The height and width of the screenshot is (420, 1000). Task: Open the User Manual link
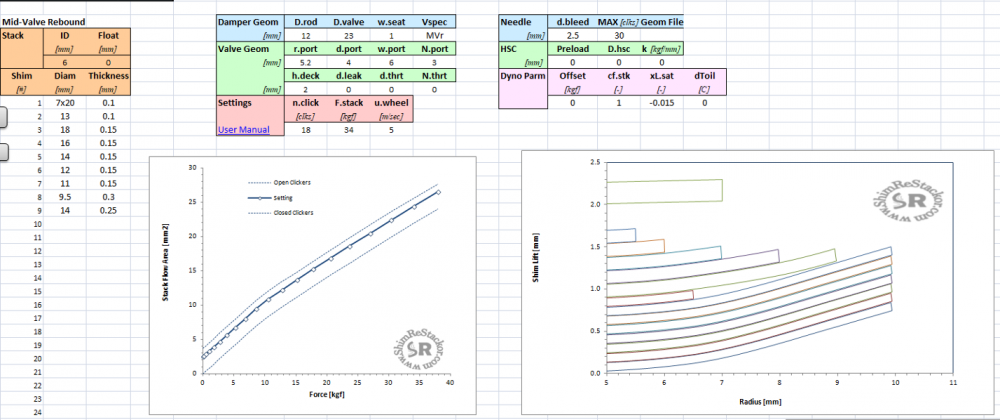(243, 129)
